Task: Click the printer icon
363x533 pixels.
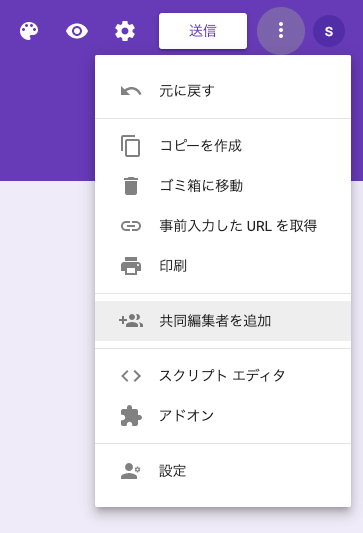Action: (x=131, y=266)
